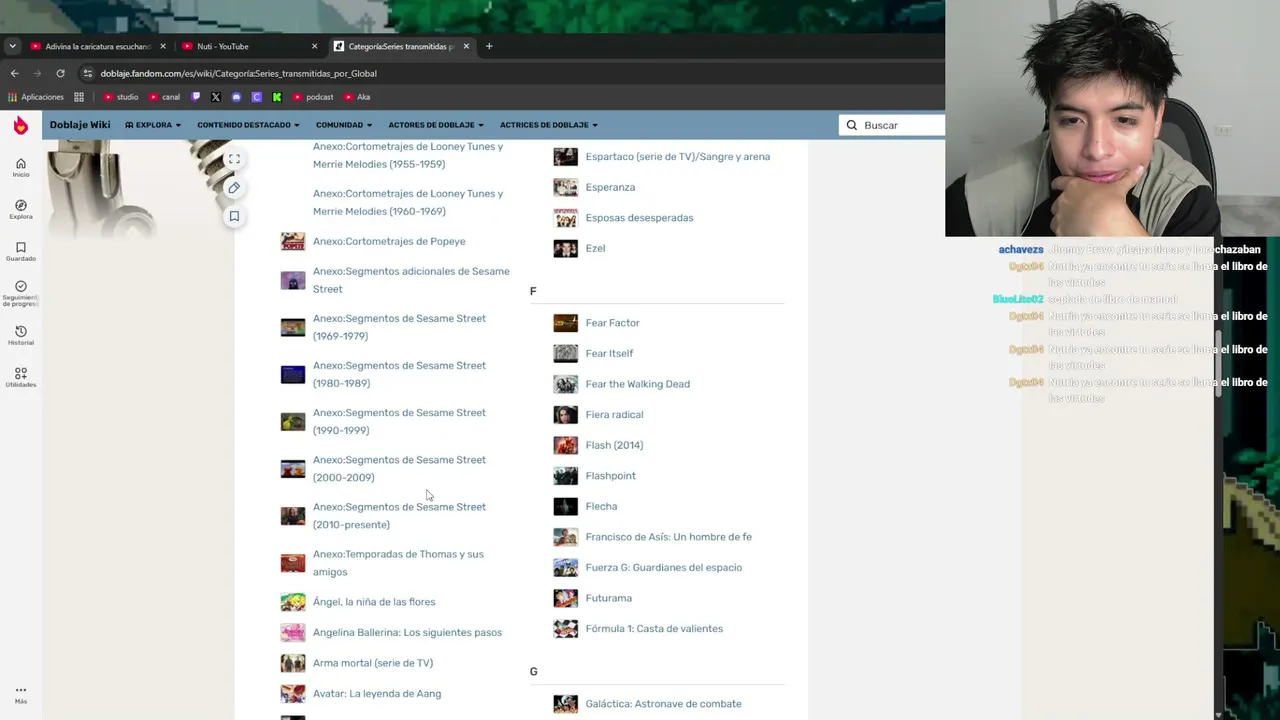Open the tab groups grid icon in bookmarks bar
The image size is (1280, 720).
pyautogui.click(x=79, y=97)
